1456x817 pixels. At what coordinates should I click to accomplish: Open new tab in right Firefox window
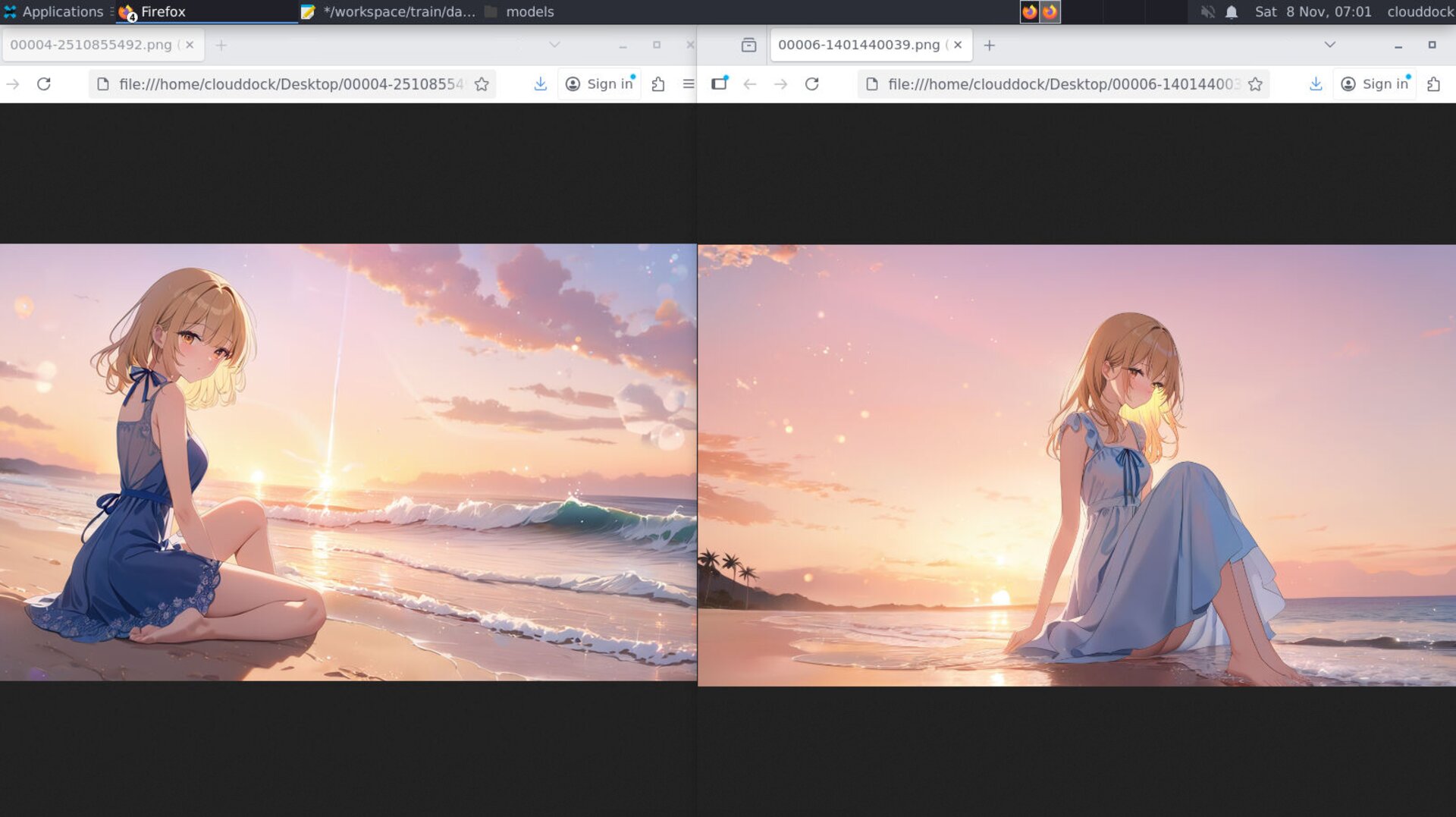(x=989, y=46)
